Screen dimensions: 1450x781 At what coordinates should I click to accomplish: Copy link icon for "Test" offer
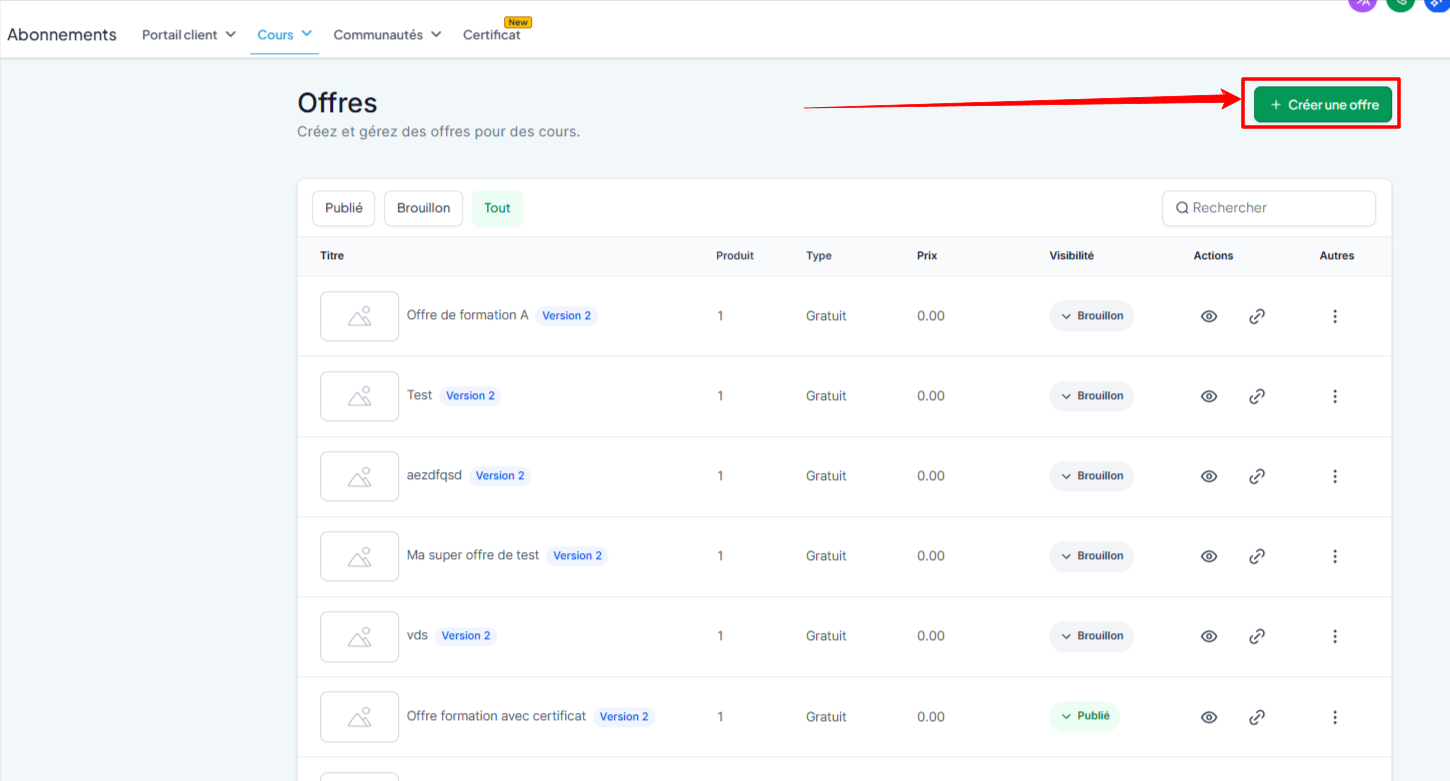click(1257, 396)
